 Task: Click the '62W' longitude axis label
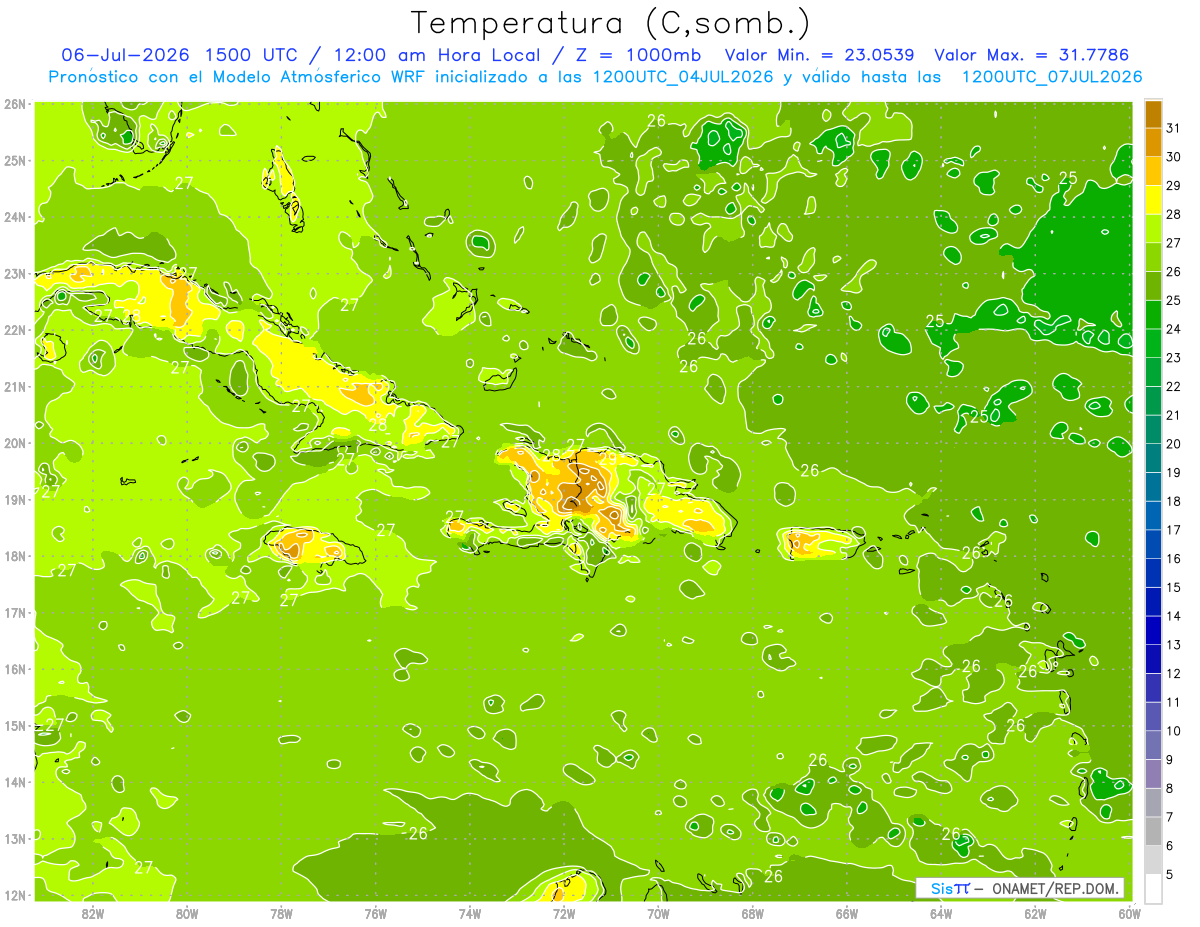[1036, 912]
